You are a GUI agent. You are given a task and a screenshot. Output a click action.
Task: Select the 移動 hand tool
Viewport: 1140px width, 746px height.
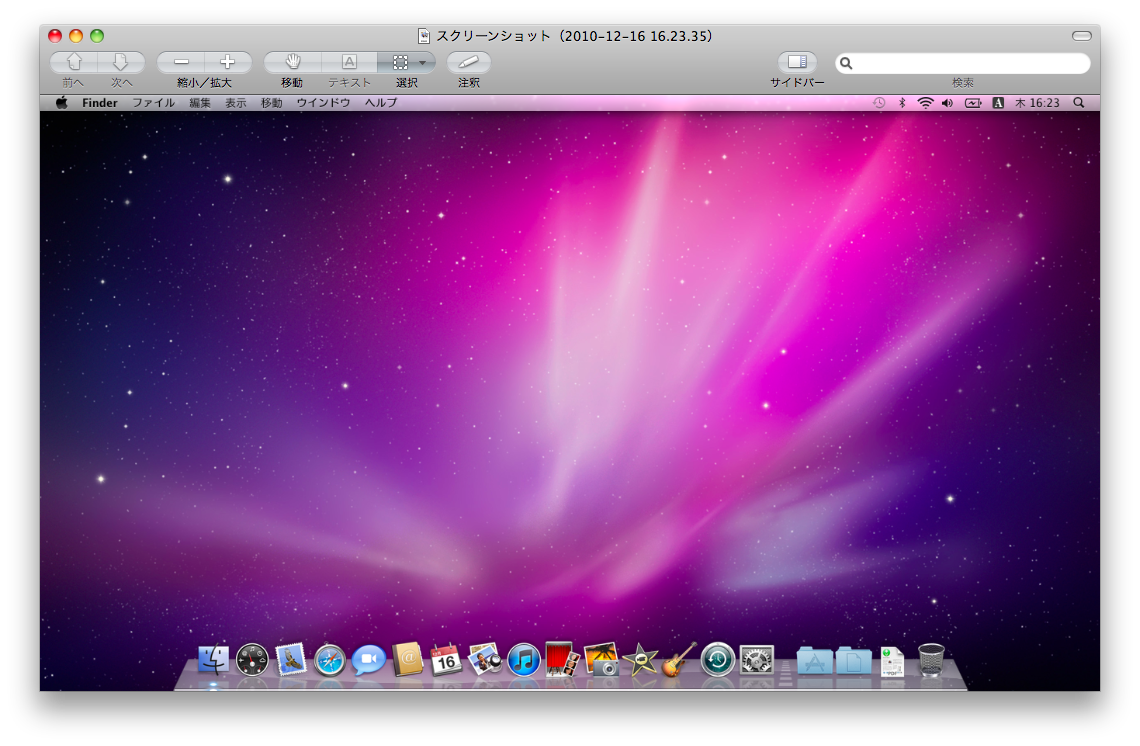point(292,63)
